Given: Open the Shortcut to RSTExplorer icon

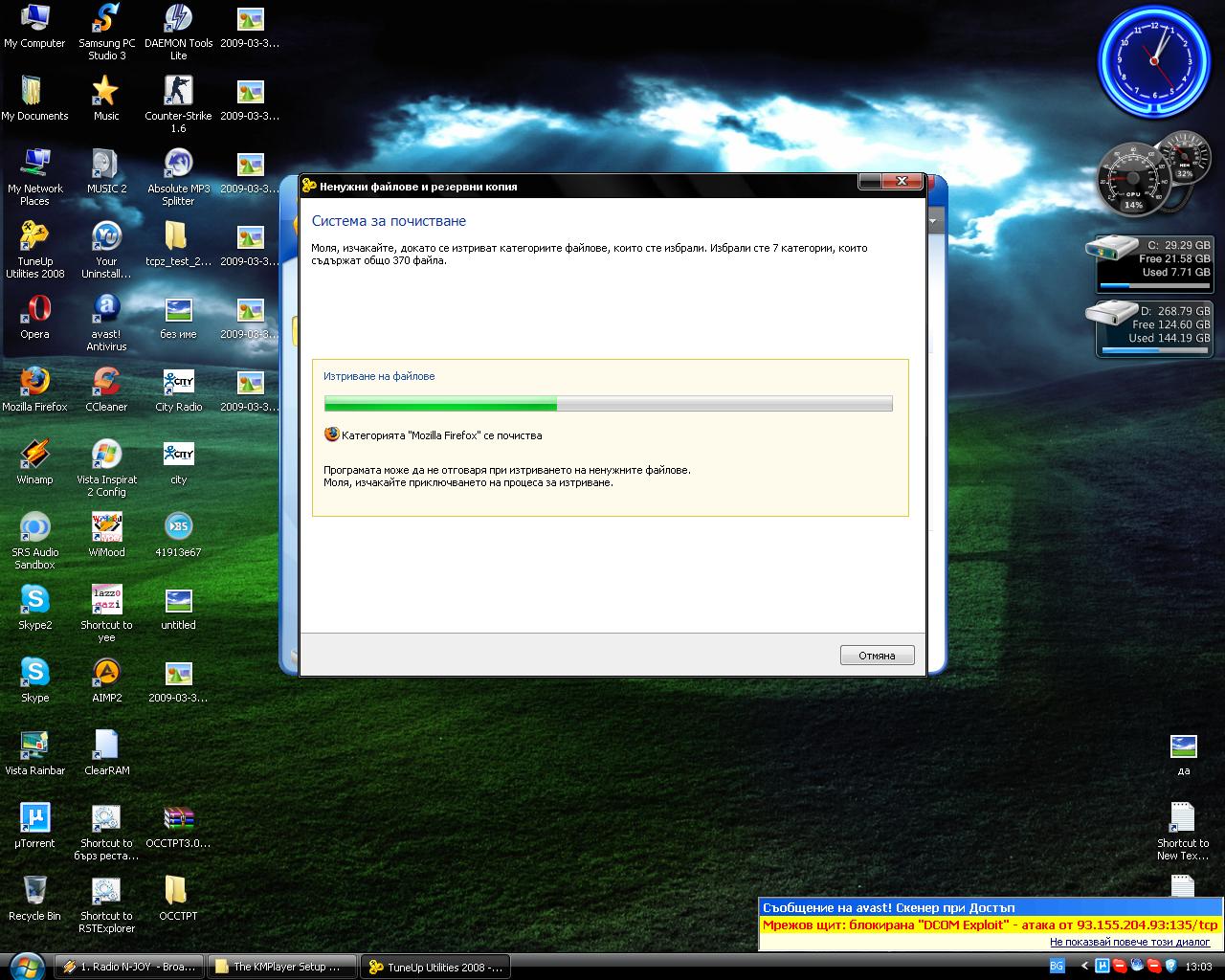Looking at the screenshot, I should (106, 904).
